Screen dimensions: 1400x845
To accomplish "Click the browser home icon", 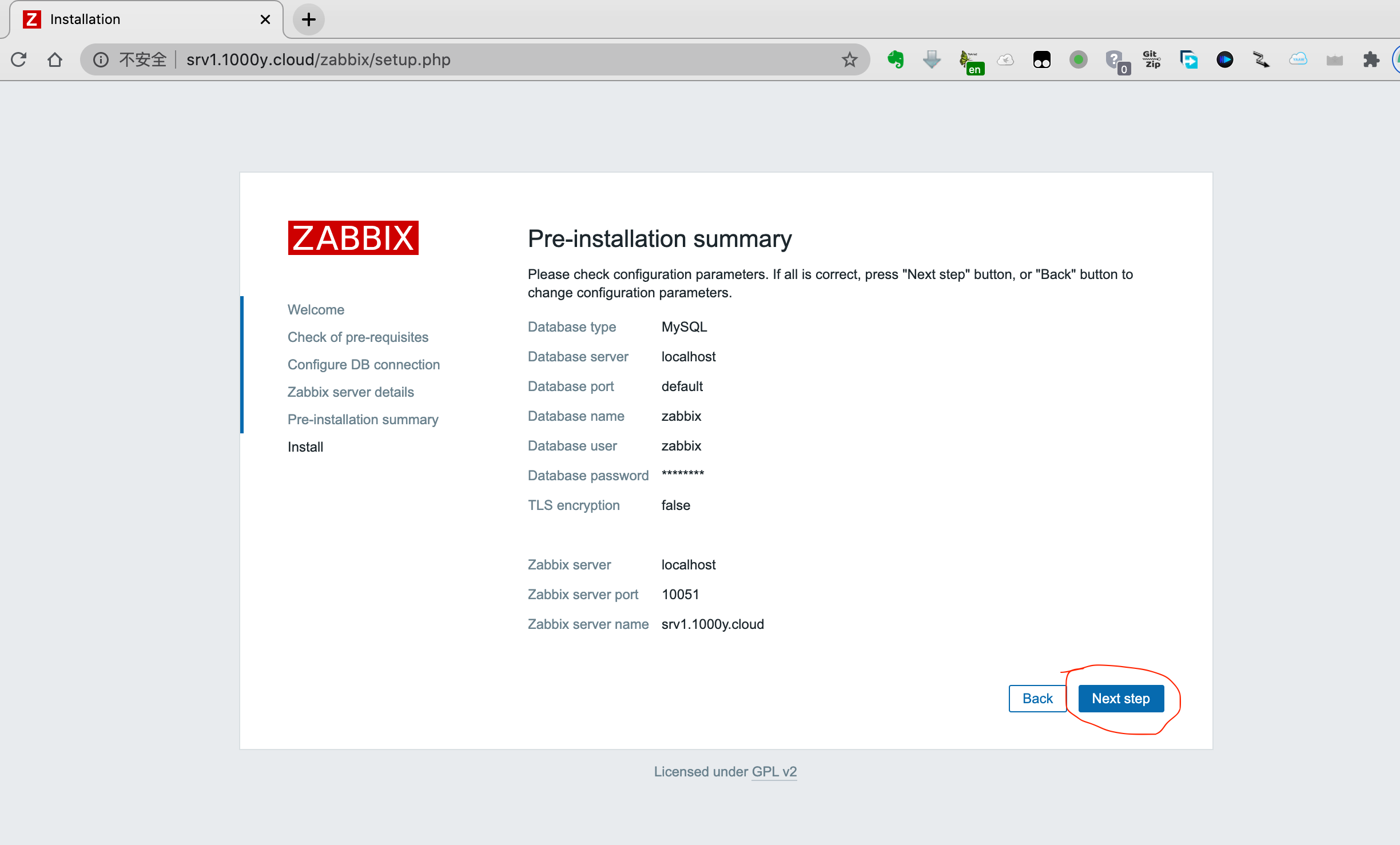I will point(55,59).
